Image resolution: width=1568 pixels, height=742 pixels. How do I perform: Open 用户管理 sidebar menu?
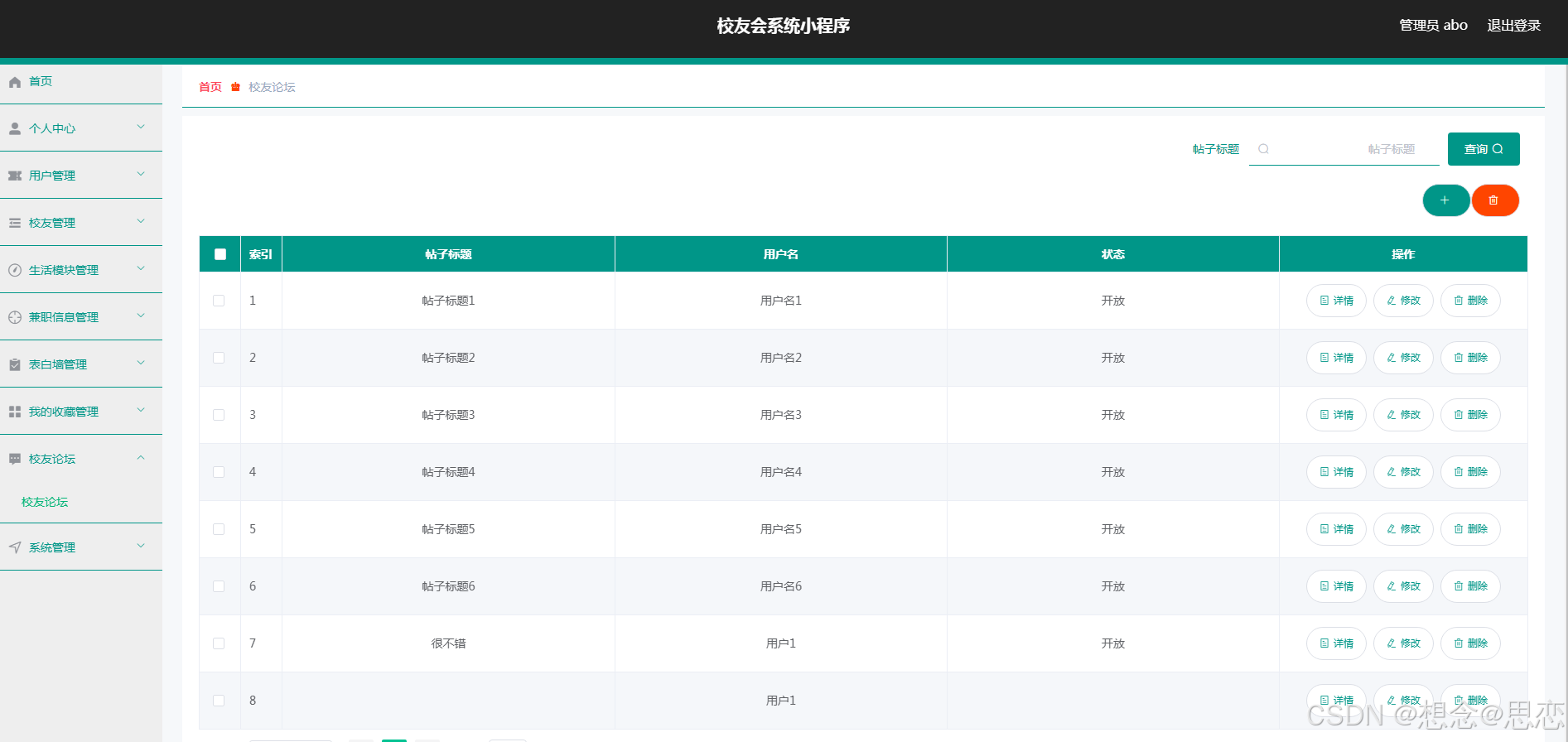81,176
